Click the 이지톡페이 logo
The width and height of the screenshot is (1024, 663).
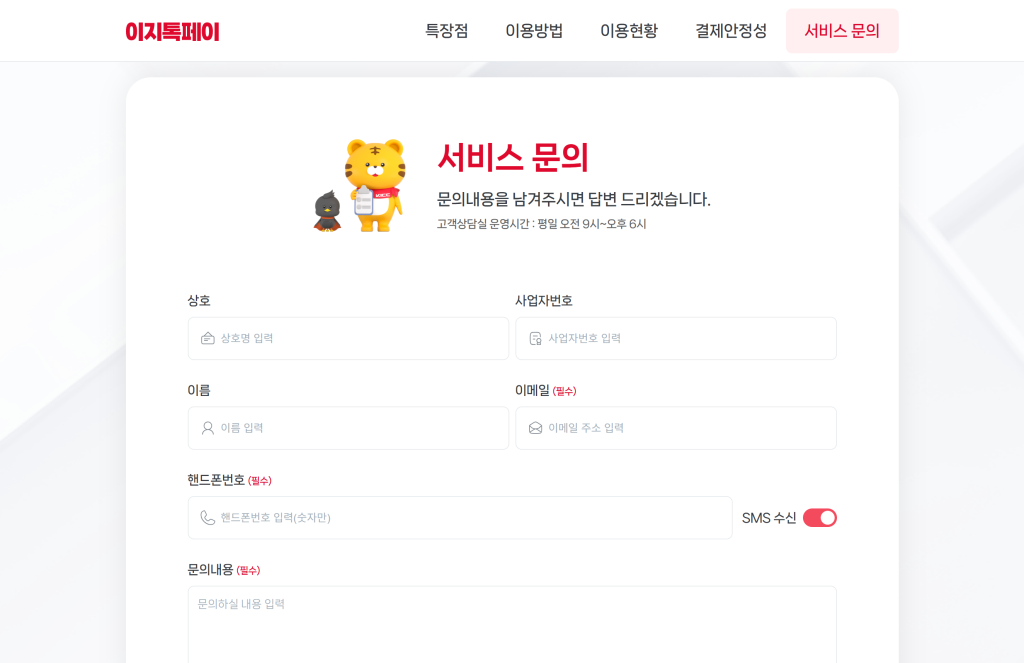(172, 31)
